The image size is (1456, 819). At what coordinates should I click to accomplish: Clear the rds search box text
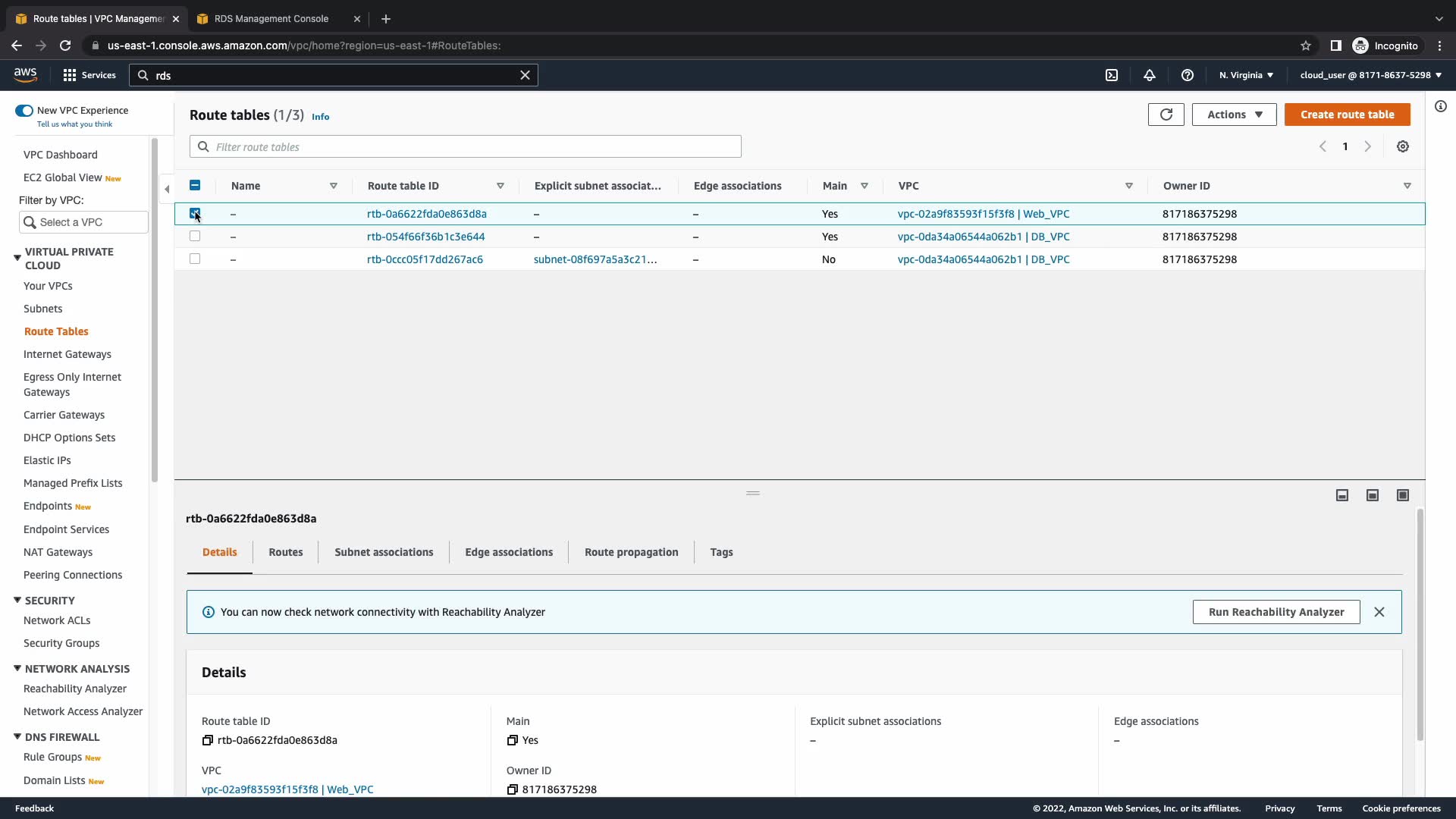pyautogui.click(x=525, y=75)
